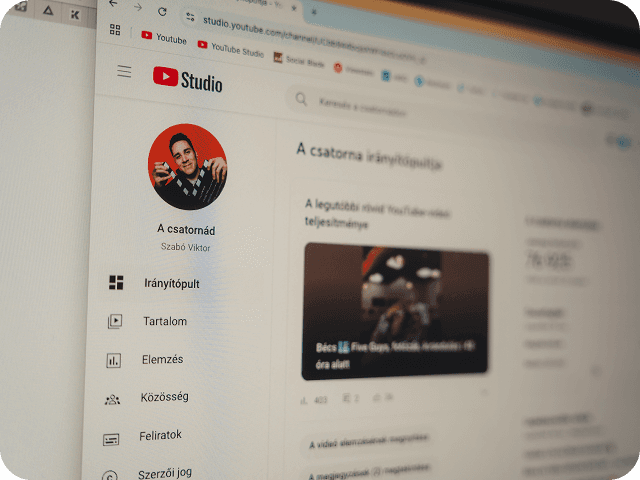
Task: Click the Elemzés bar chart icon
Action: (x=113, y=360)
